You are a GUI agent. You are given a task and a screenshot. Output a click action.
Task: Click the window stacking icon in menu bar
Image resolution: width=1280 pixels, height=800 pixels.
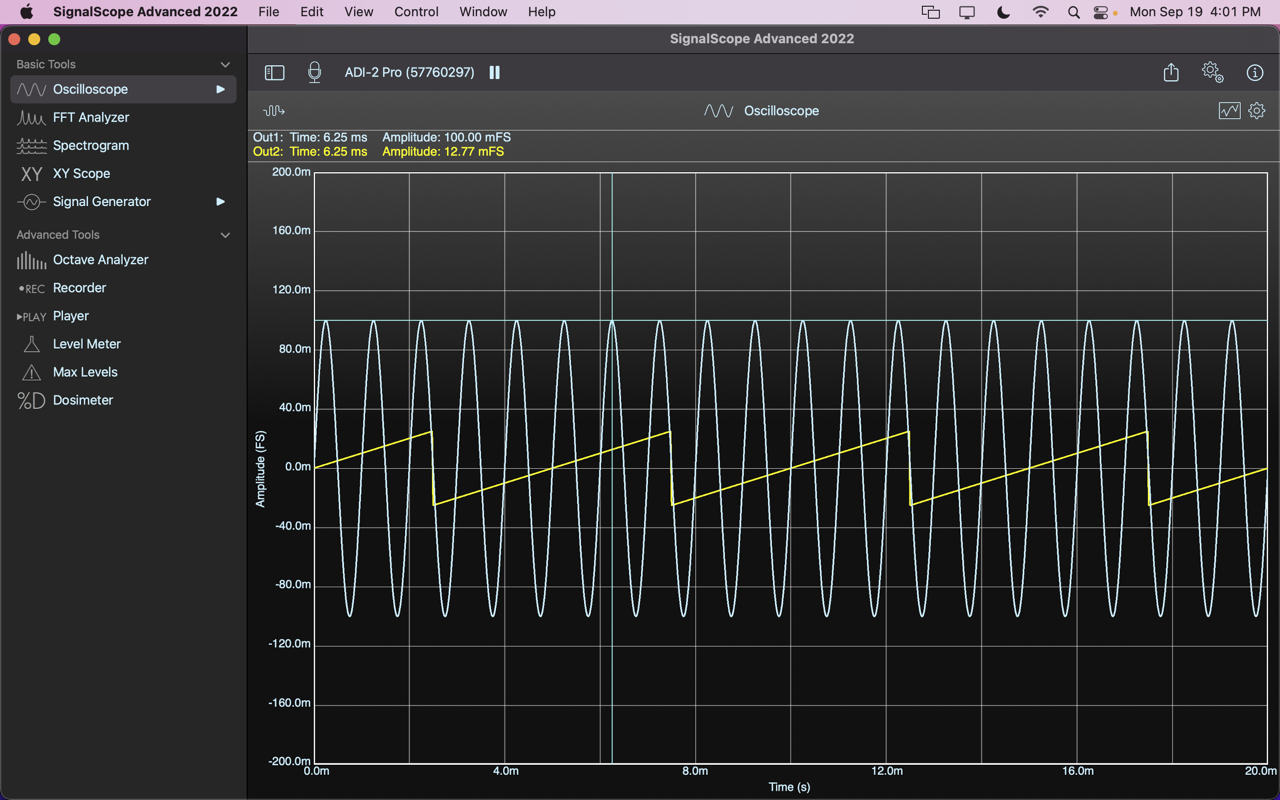tap(930, 12)
